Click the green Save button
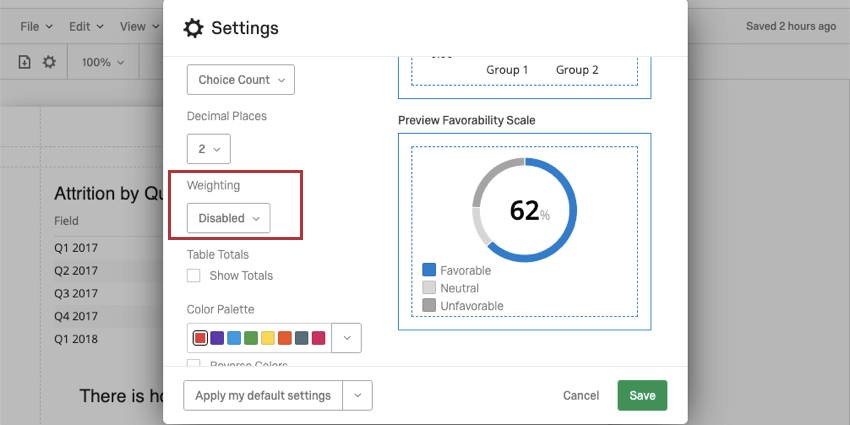The width and height of the screenshot is (850, 425). pyautogui.click(x=642, y=395)
